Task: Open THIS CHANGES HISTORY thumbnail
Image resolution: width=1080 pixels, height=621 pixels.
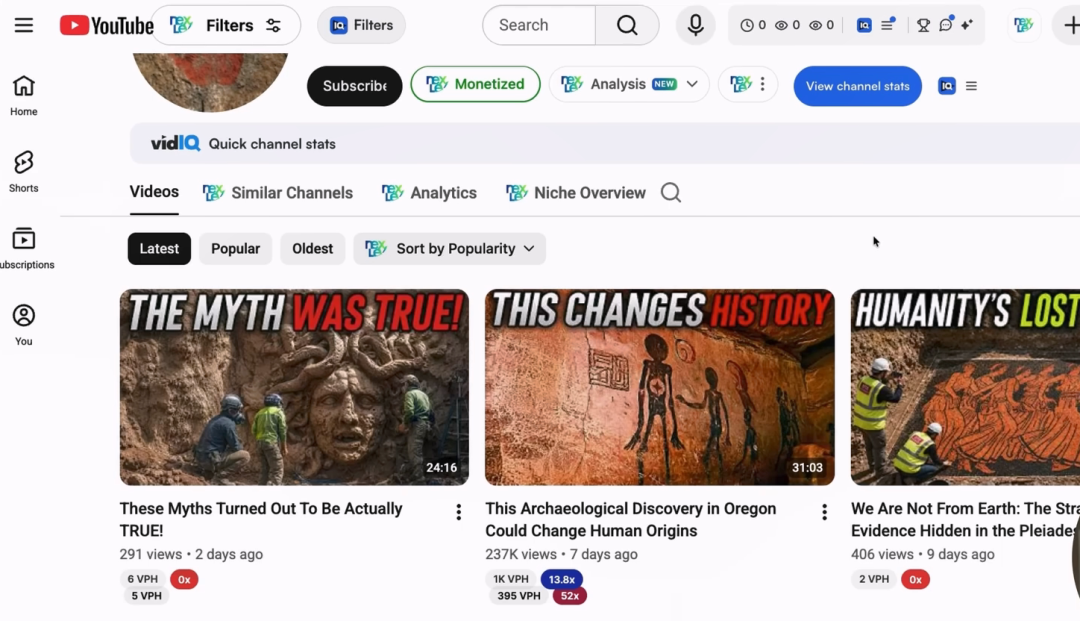Action: (660, 387)
